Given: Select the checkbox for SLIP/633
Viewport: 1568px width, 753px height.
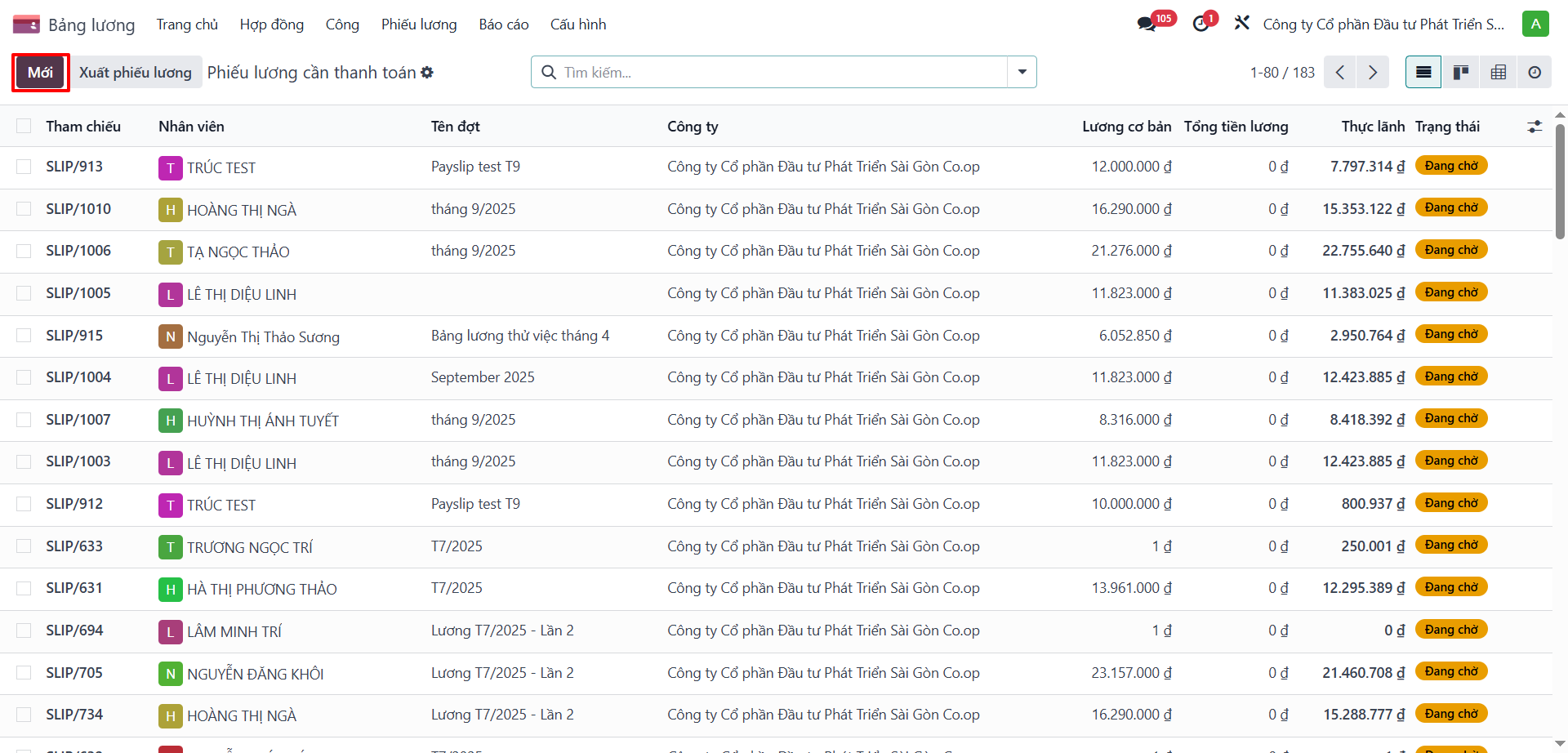Looking at the screenshot, I should [x=24, y=546].
